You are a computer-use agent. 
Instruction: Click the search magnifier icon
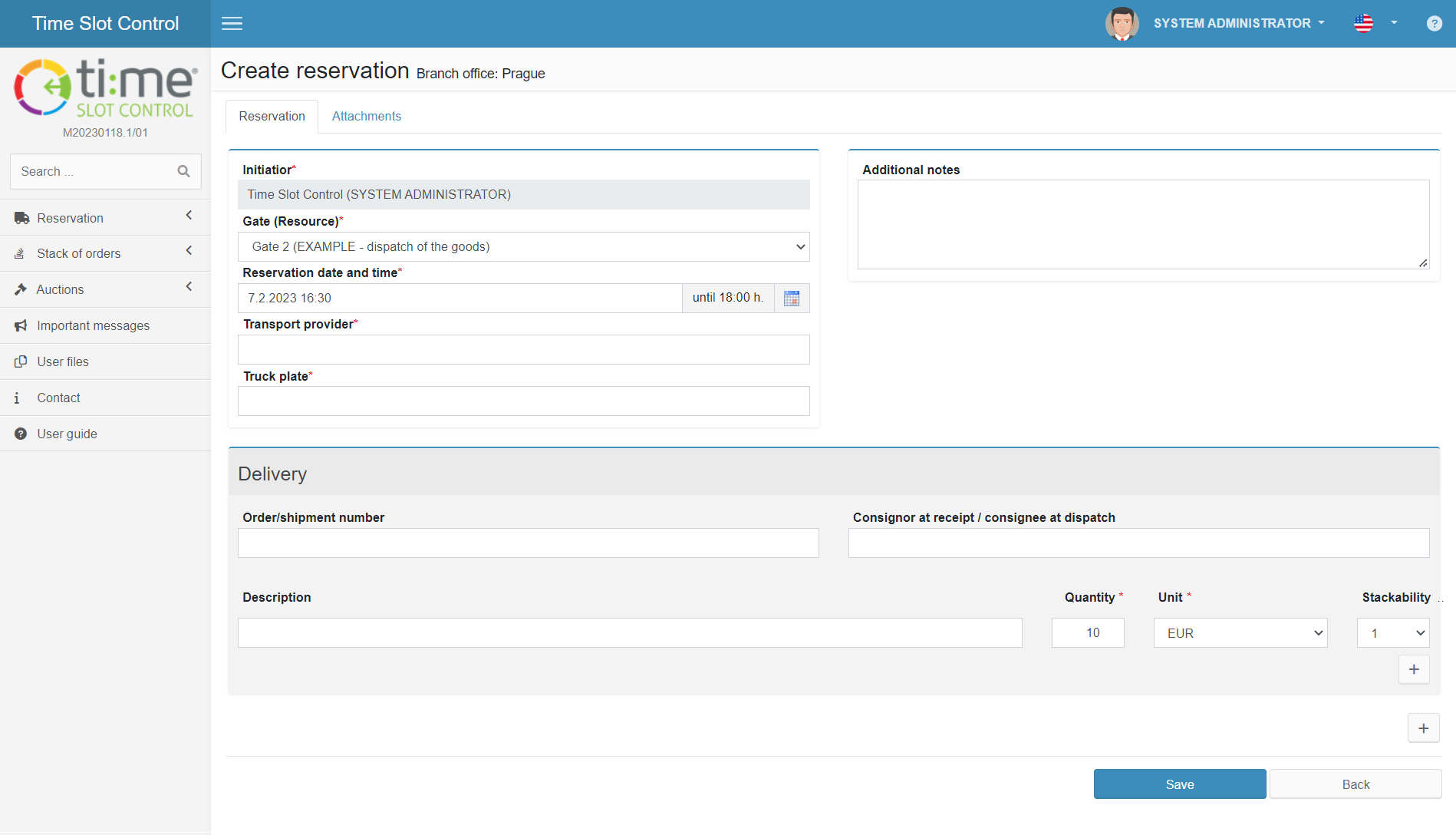pos(183,171)
